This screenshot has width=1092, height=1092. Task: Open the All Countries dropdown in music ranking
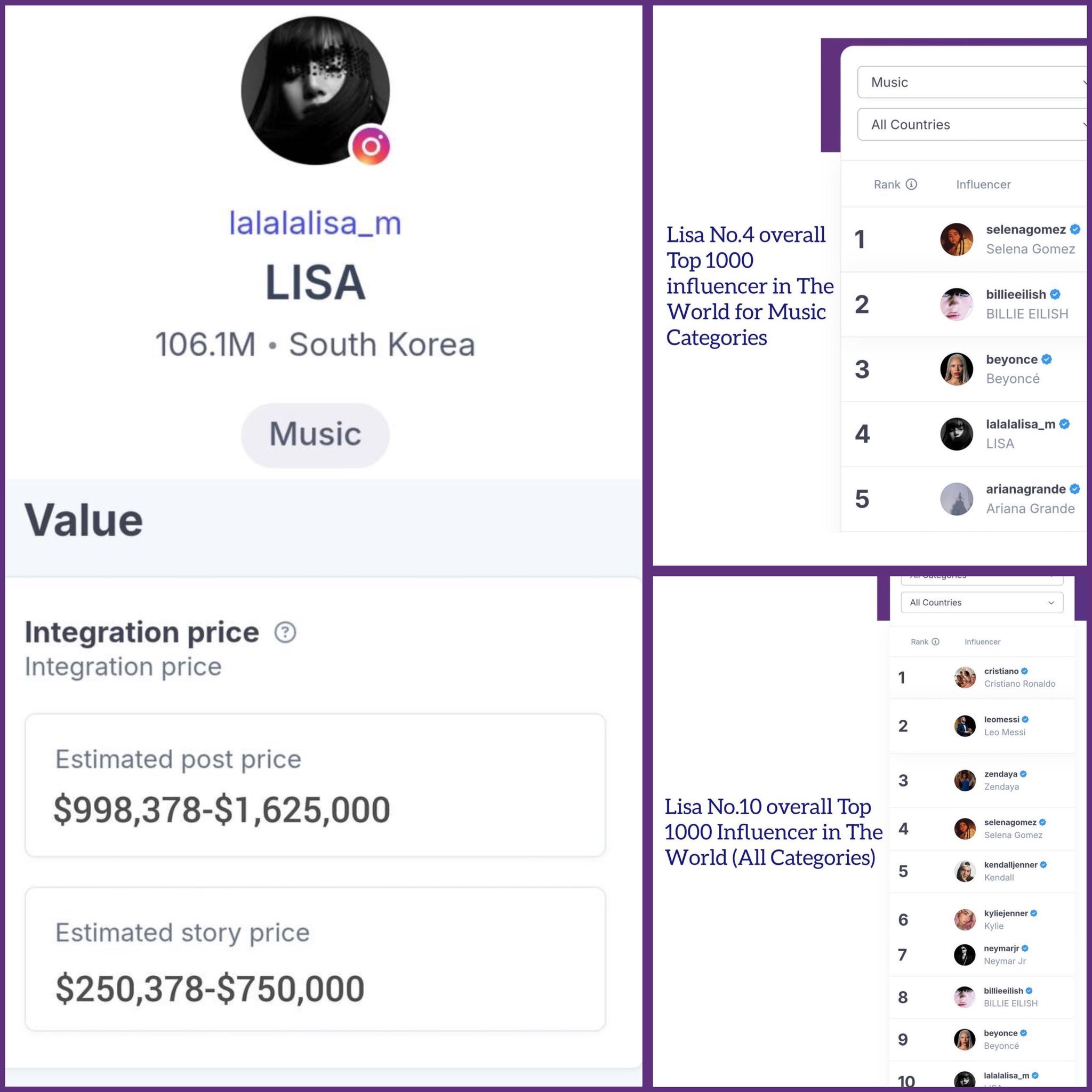point(972,124)
